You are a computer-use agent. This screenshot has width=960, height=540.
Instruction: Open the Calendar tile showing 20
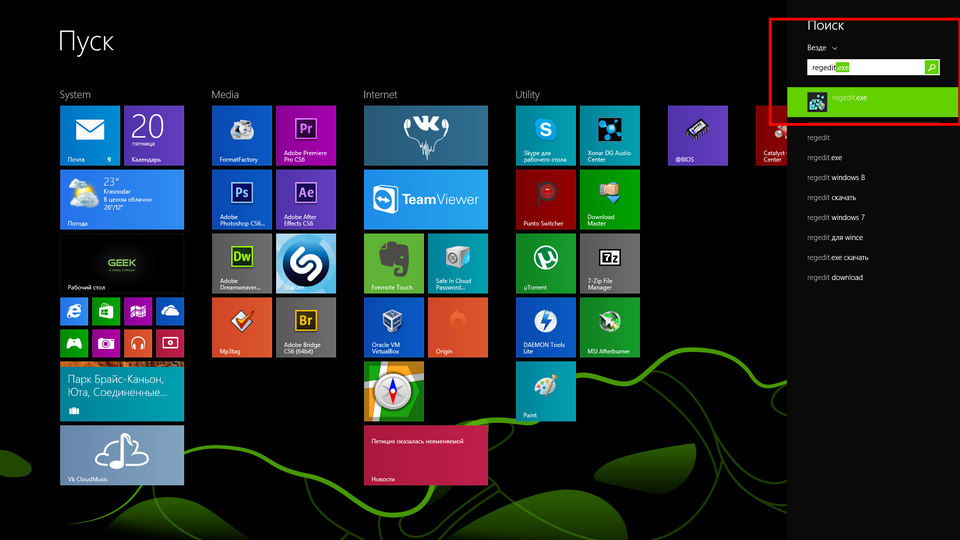tap(154, 135)
